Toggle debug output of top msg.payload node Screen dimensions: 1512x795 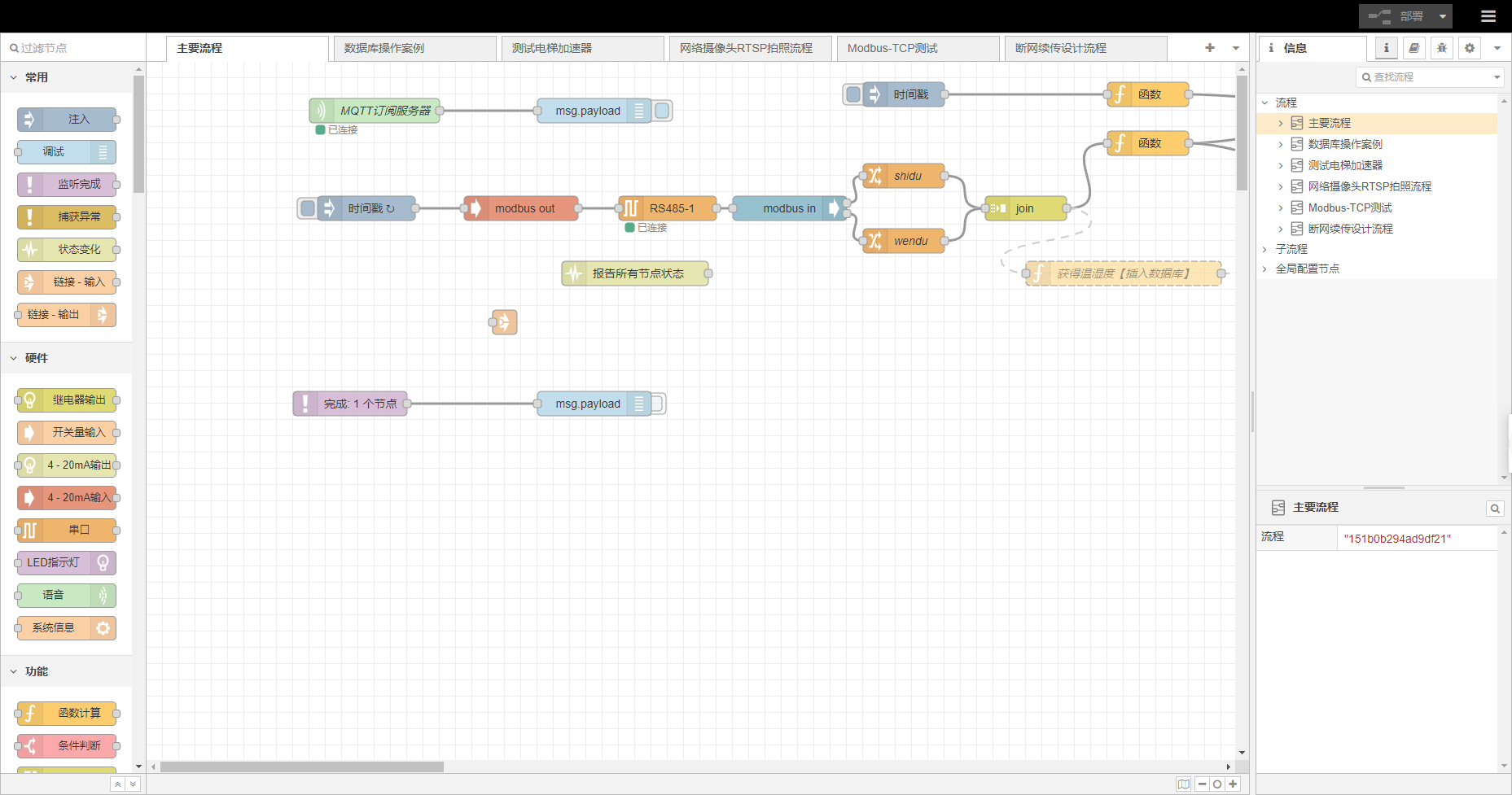pos(662,111)
